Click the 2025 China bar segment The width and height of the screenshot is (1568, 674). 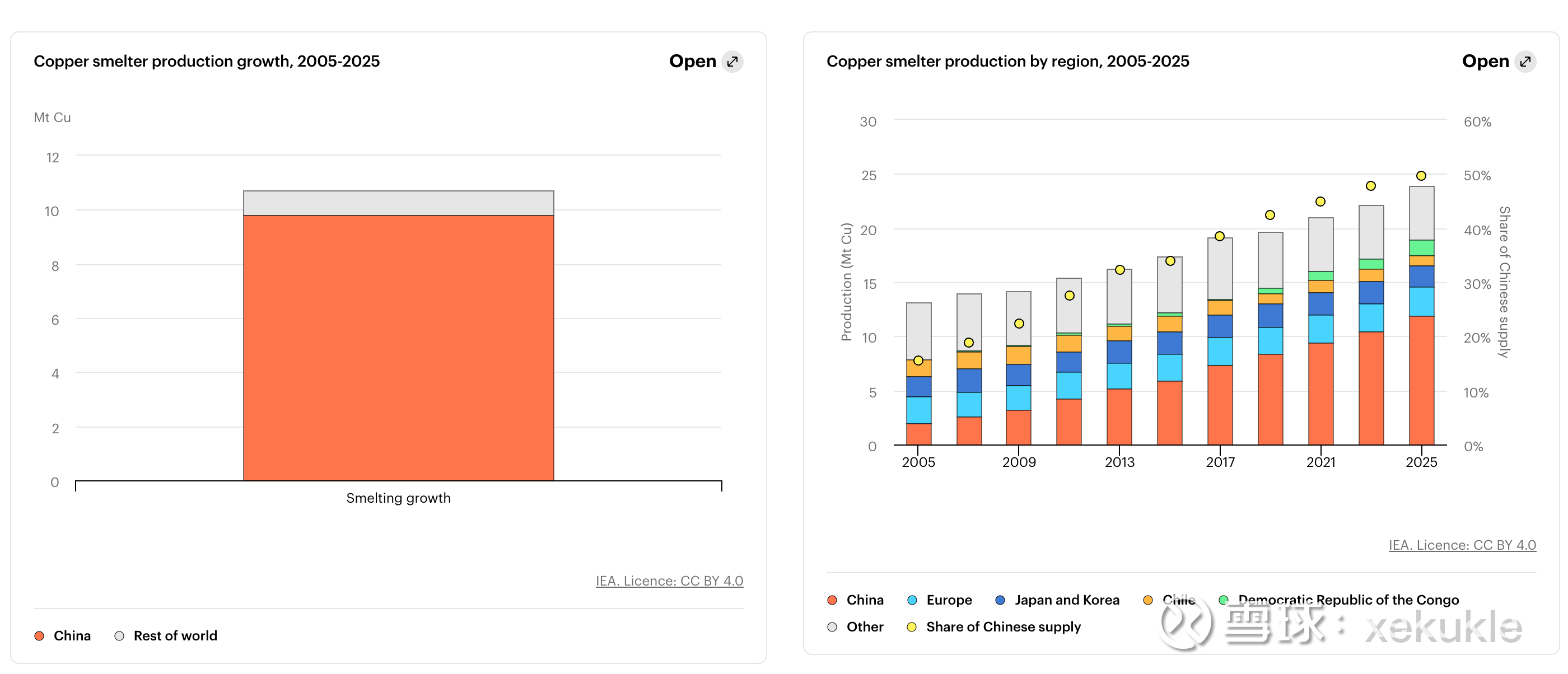(1421, 380)
